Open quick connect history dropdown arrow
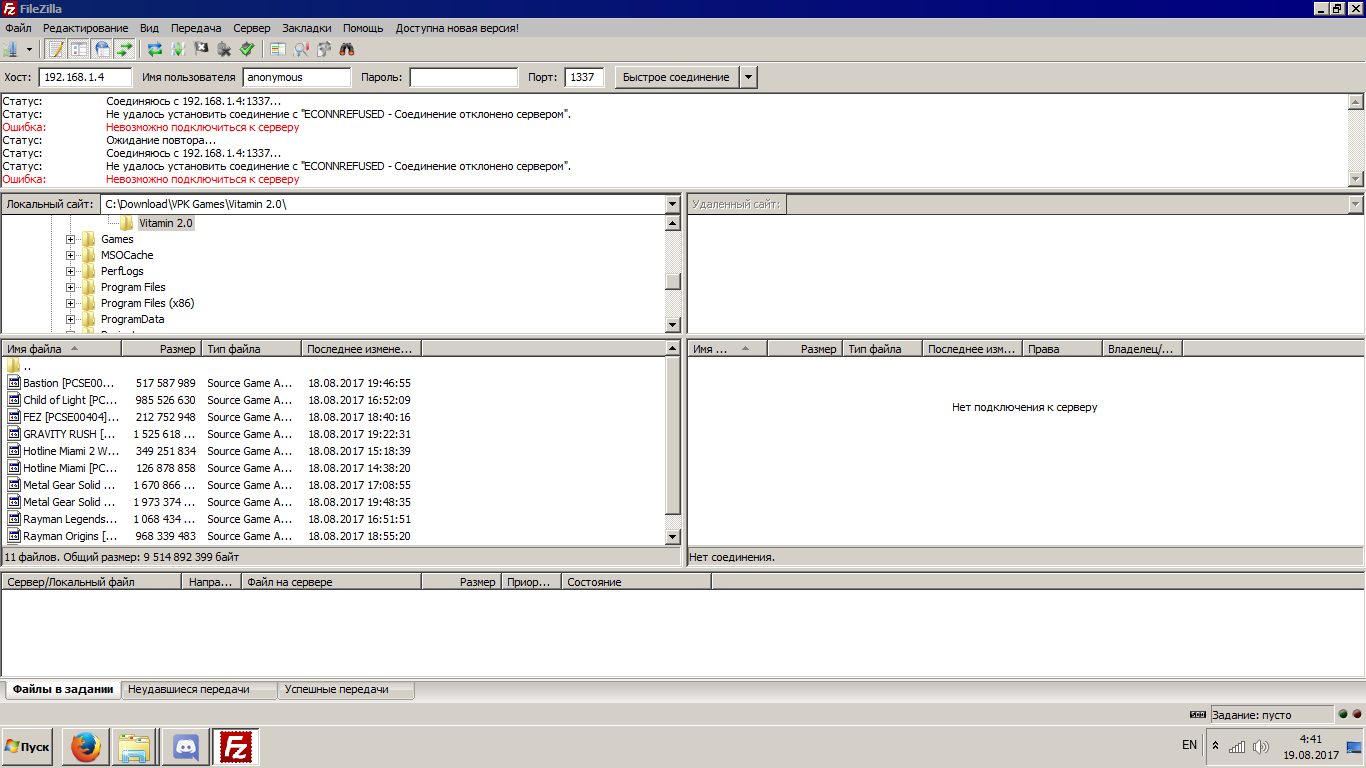Image resolution: width=1366 pixels, height=768 pixels. coord(749,77)
